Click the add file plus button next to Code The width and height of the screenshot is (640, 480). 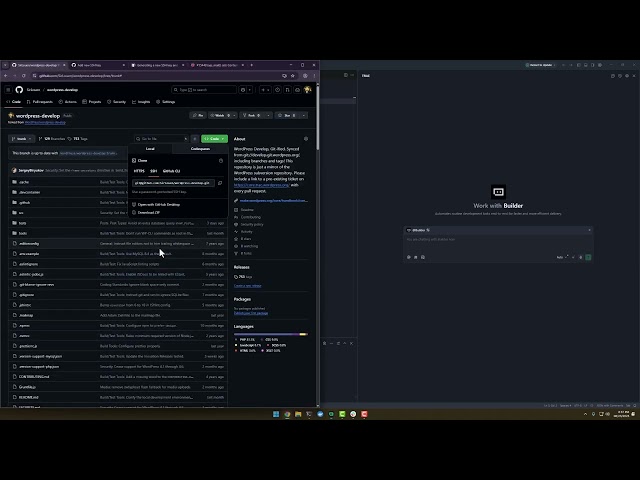click(195, 139)
